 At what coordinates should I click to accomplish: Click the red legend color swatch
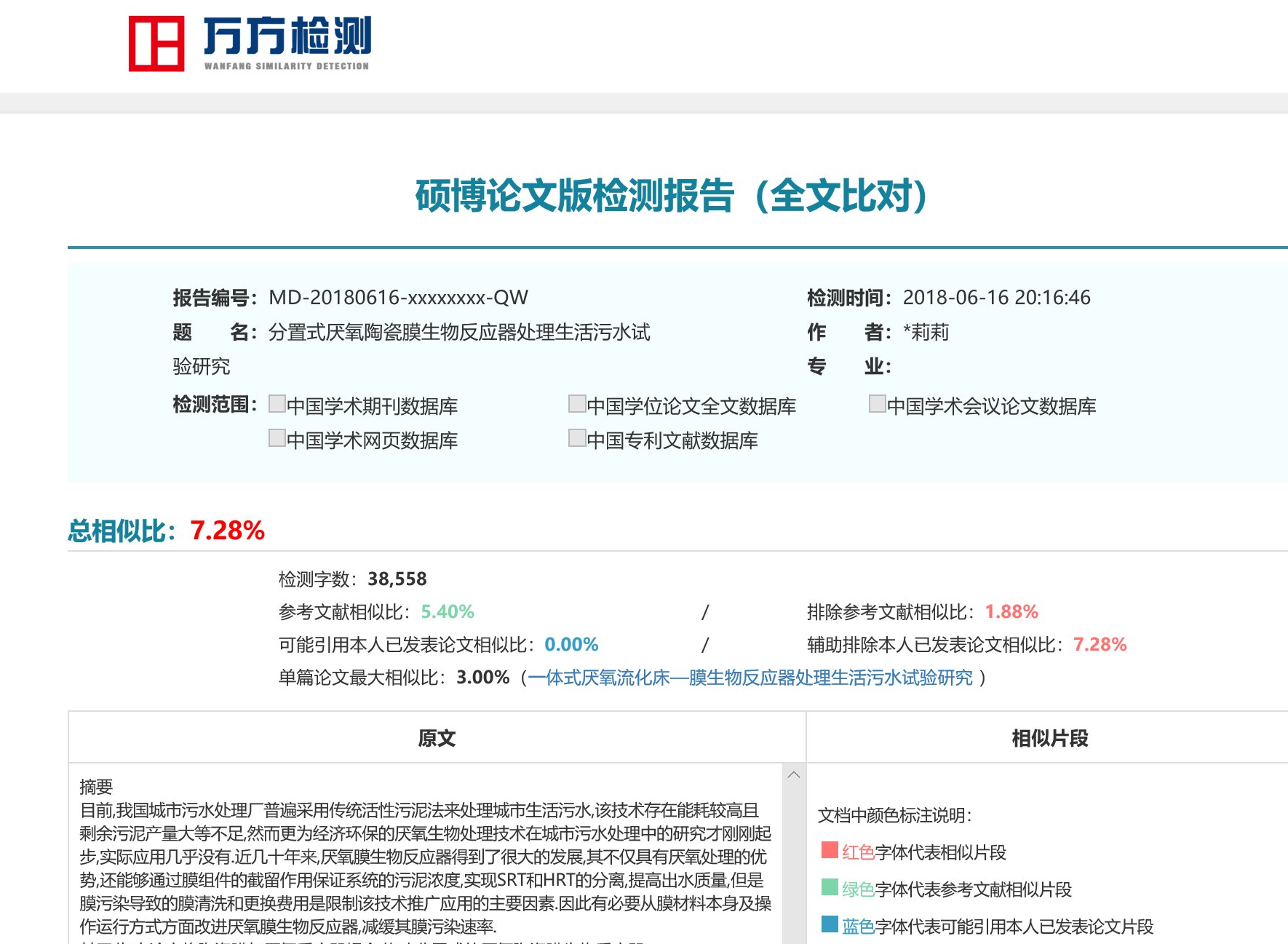click(x=830, y=850)
